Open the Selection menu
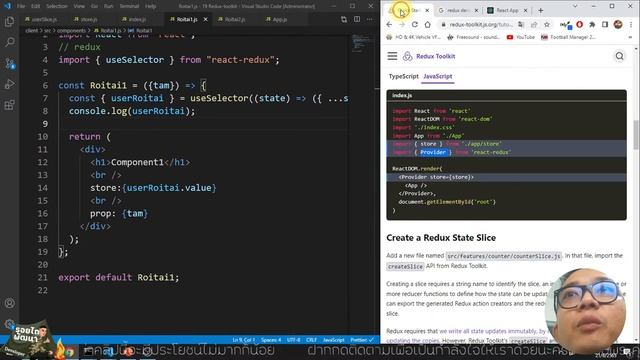This screenshot has height=360, width=640. click(x=57, y=6)
